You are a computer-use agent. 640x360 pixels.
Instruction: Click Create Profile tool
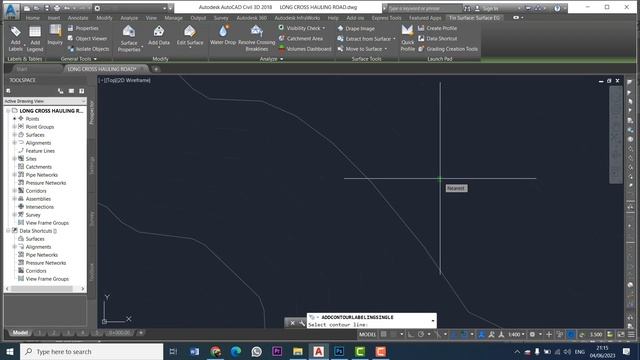pos(437,28)
